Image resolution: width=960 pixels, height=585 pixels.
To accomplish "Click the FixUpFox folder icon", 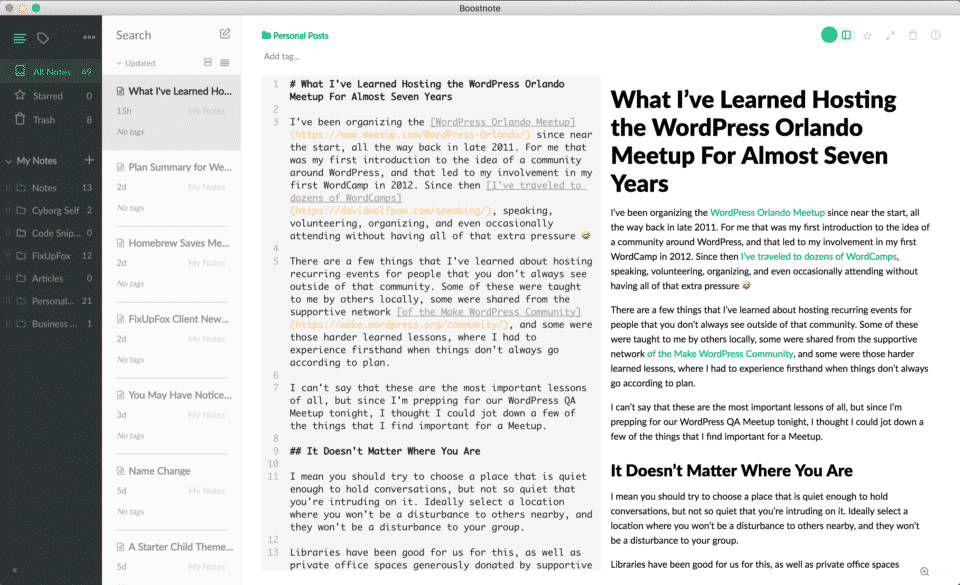I will pos(21,256).
